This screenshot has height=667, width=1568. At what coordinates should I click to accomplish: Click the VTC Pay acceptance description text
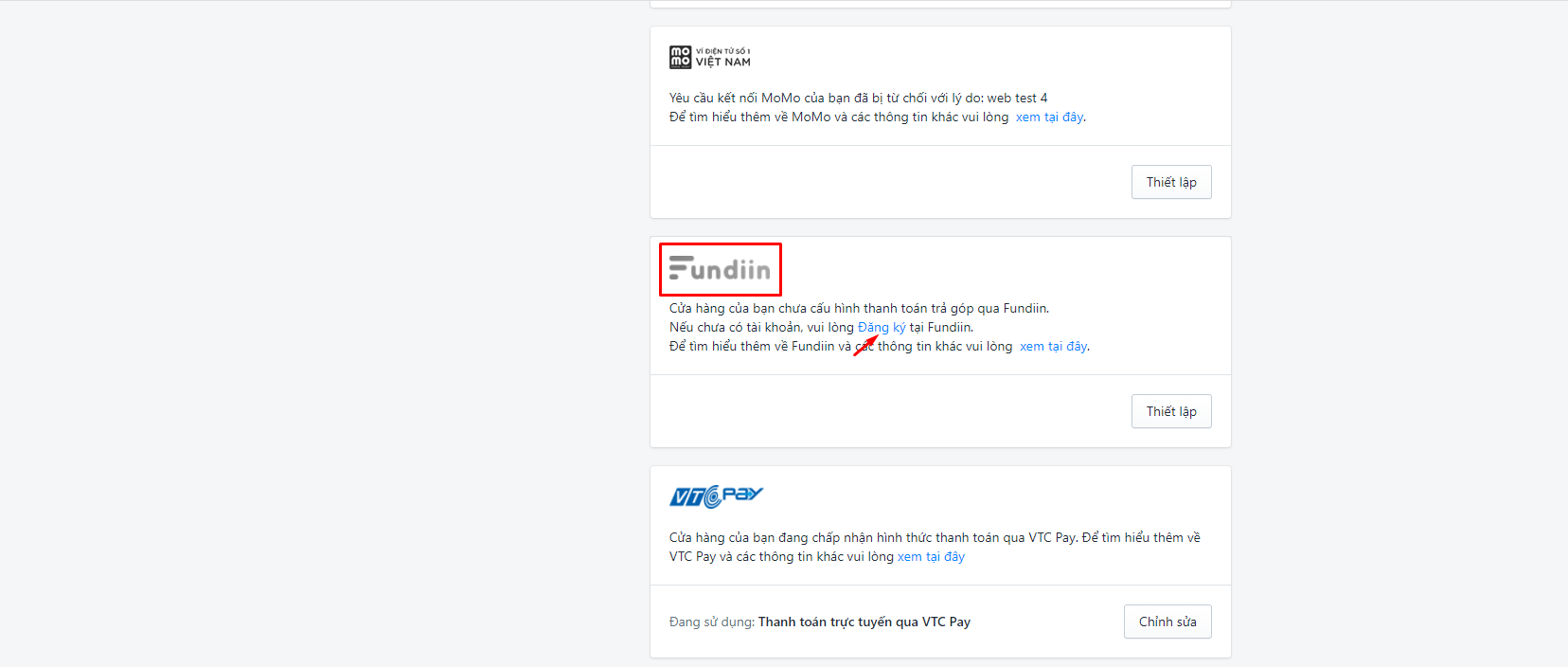[935, 547]
